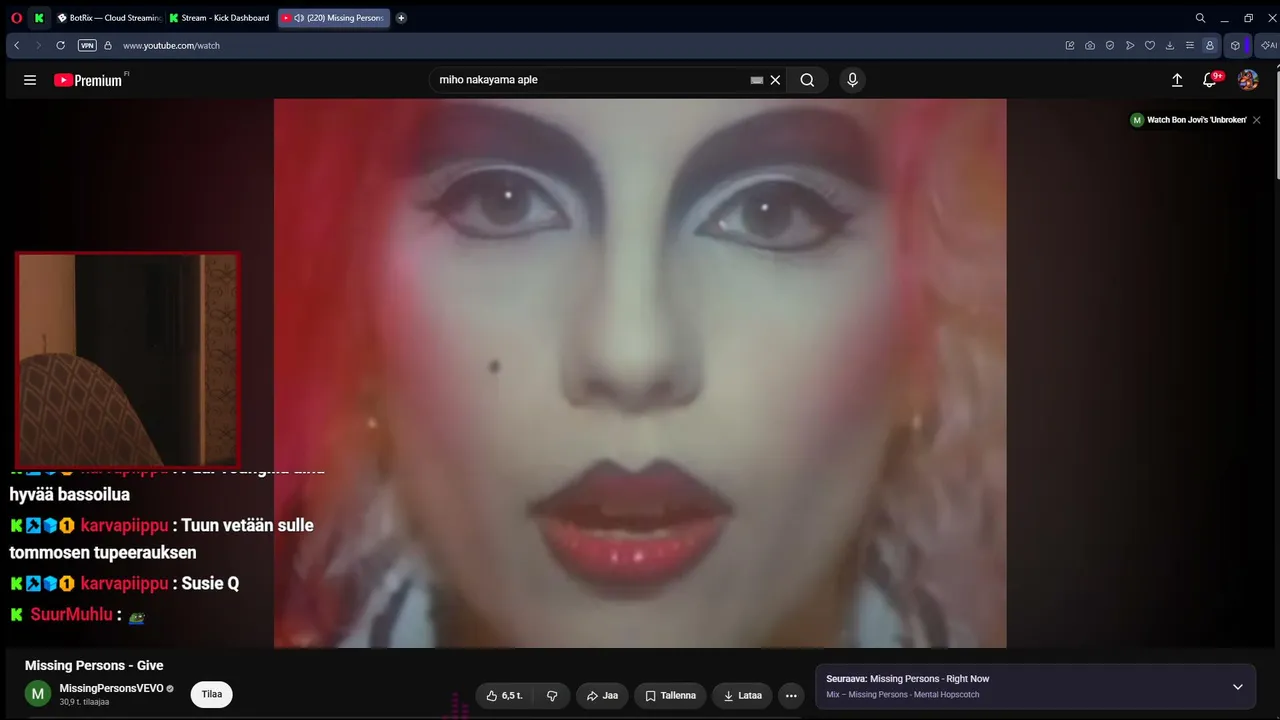Go forward to the next page

pos(38,45)
